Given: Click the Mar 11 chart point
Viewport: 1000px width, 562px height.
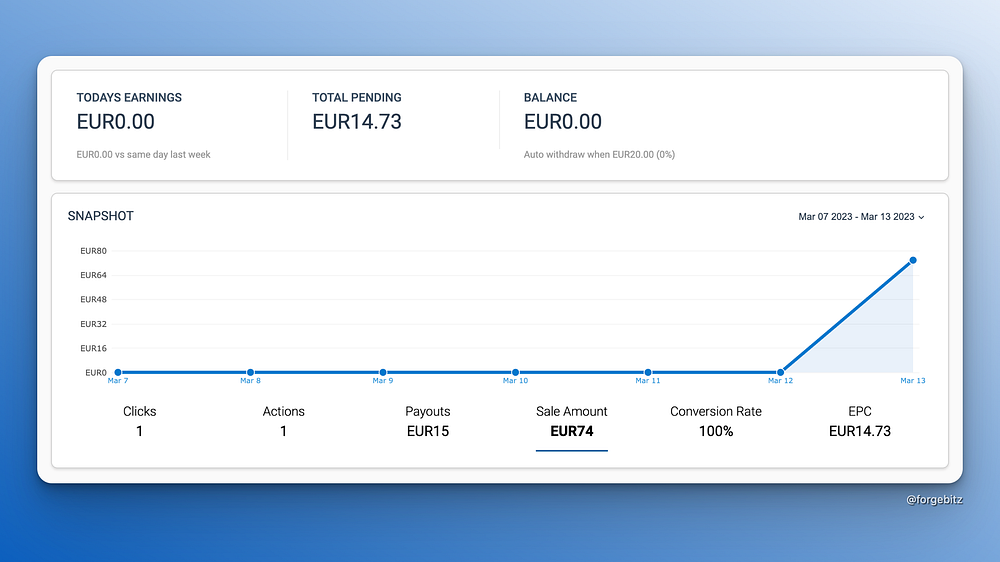Looking at the screenshot, I should click(x=648, y=373).
